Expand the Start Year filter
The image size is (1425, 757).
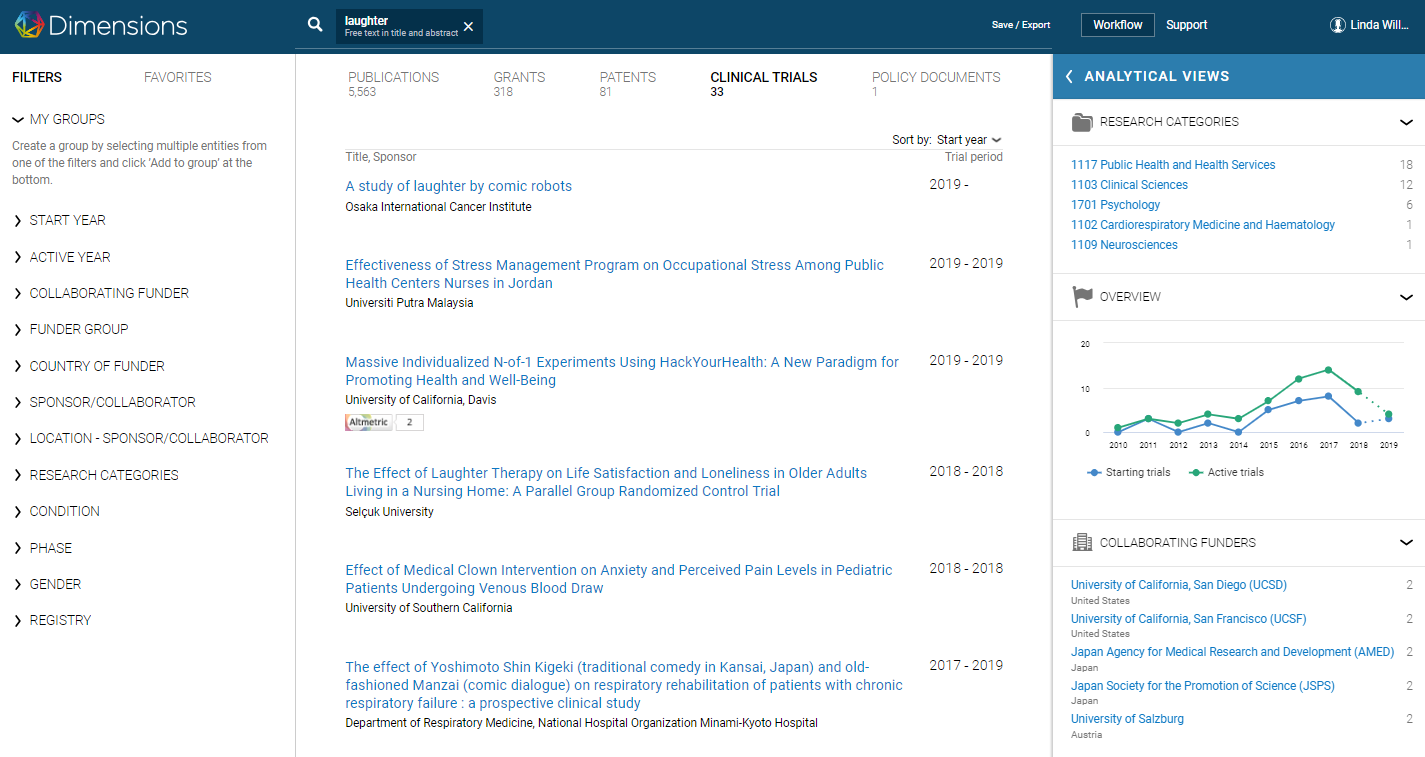click(x=67, y=220)
